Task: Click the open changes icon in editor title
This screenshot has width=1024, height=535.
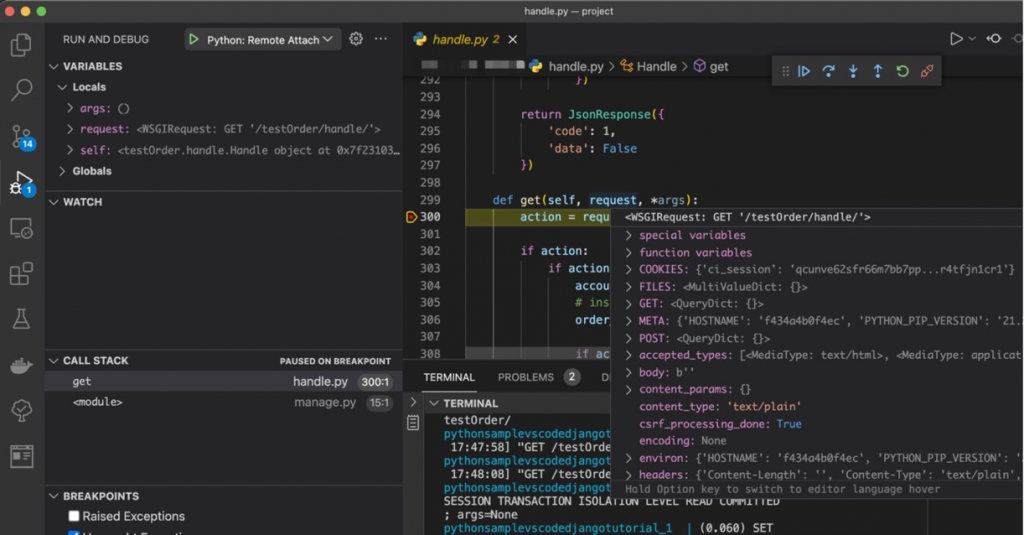Action: pyautogui.click(x=994, y=39)
